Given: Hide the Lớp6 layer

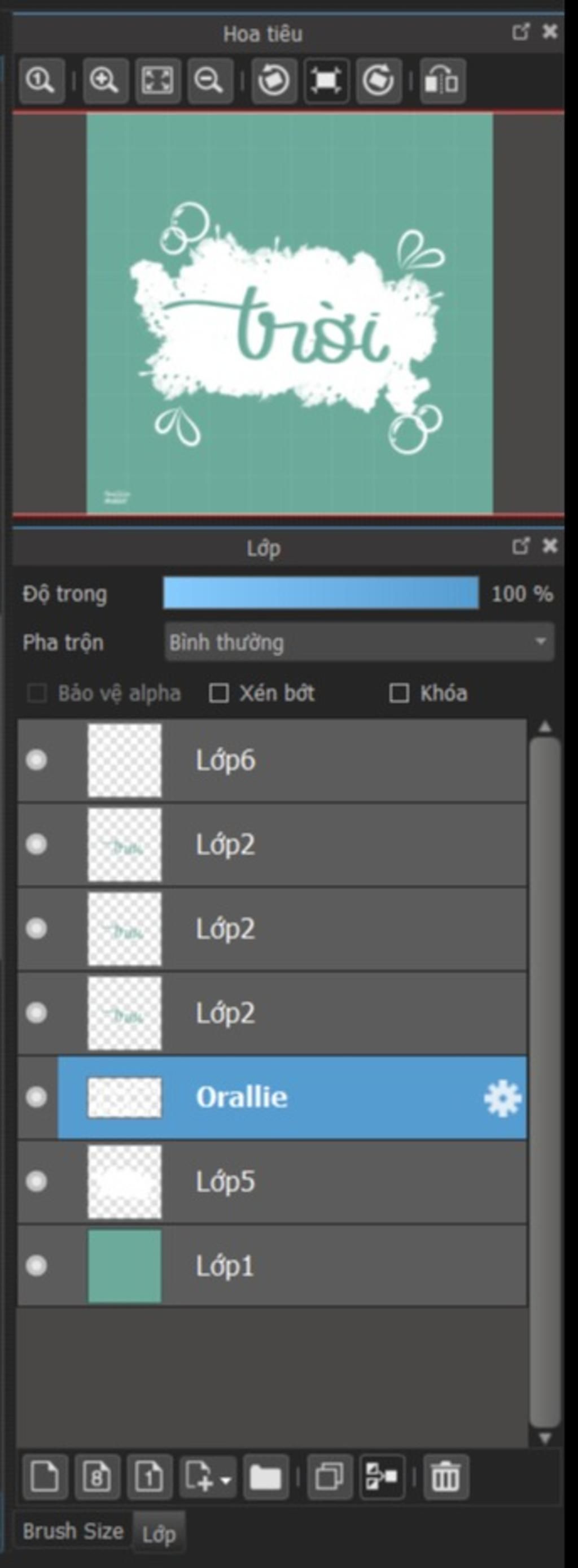Looking at the screenshot, I should [37, 760].
